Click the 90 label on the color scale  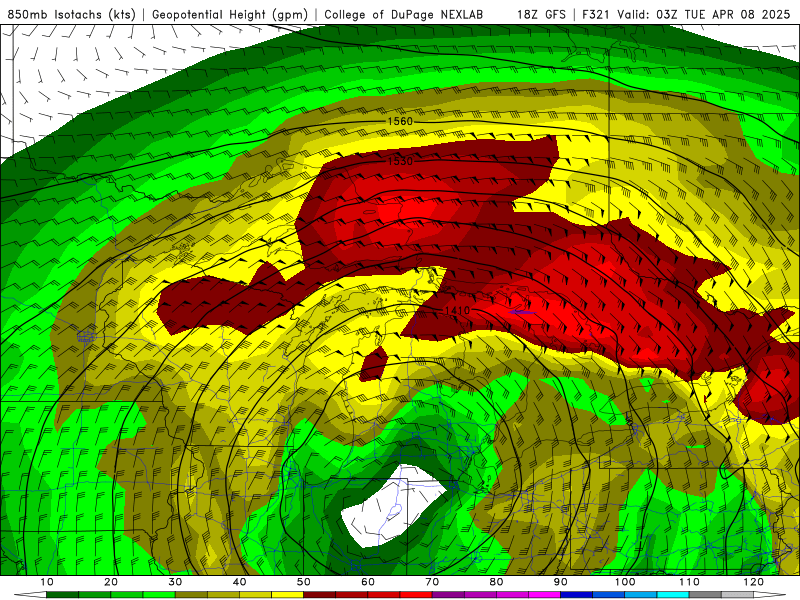coord(561,582)
